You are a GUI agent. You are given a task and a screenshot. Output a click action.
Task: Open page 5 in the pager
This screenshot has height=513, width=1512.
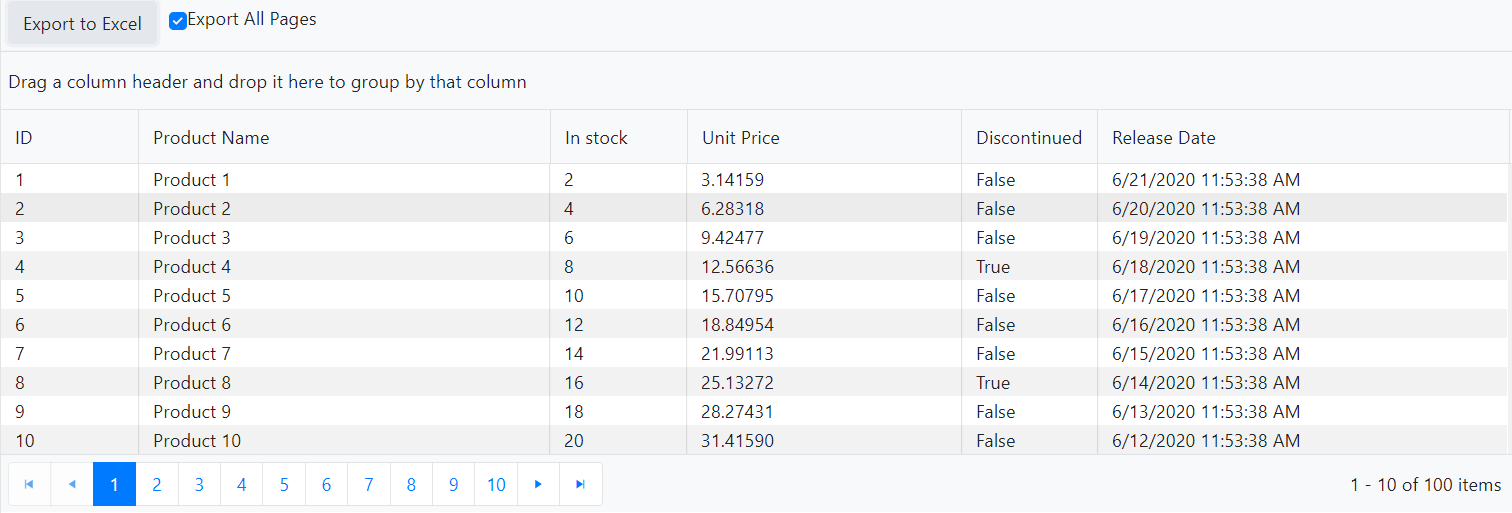coord(284,484)
